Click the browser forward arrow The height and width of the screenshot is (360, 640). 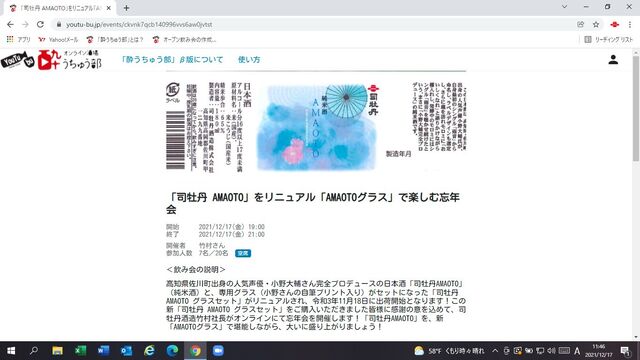point(25,24)
